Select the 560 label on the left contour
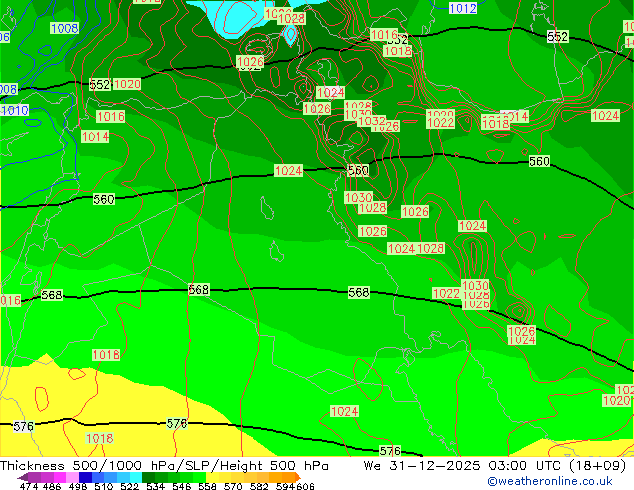The image size is (634, 490). tap(103, 199)
